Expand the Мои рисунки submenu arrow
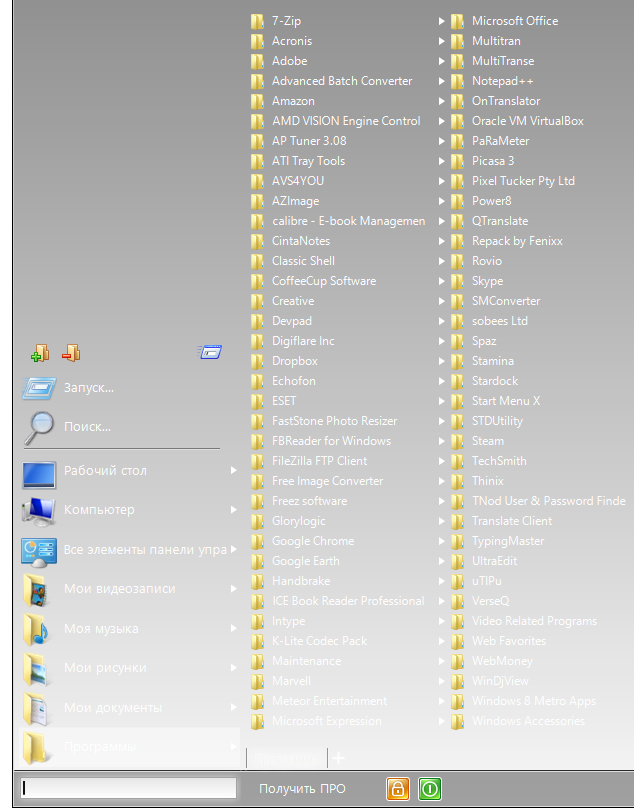 pyautogui.click(x=233, y=667)
